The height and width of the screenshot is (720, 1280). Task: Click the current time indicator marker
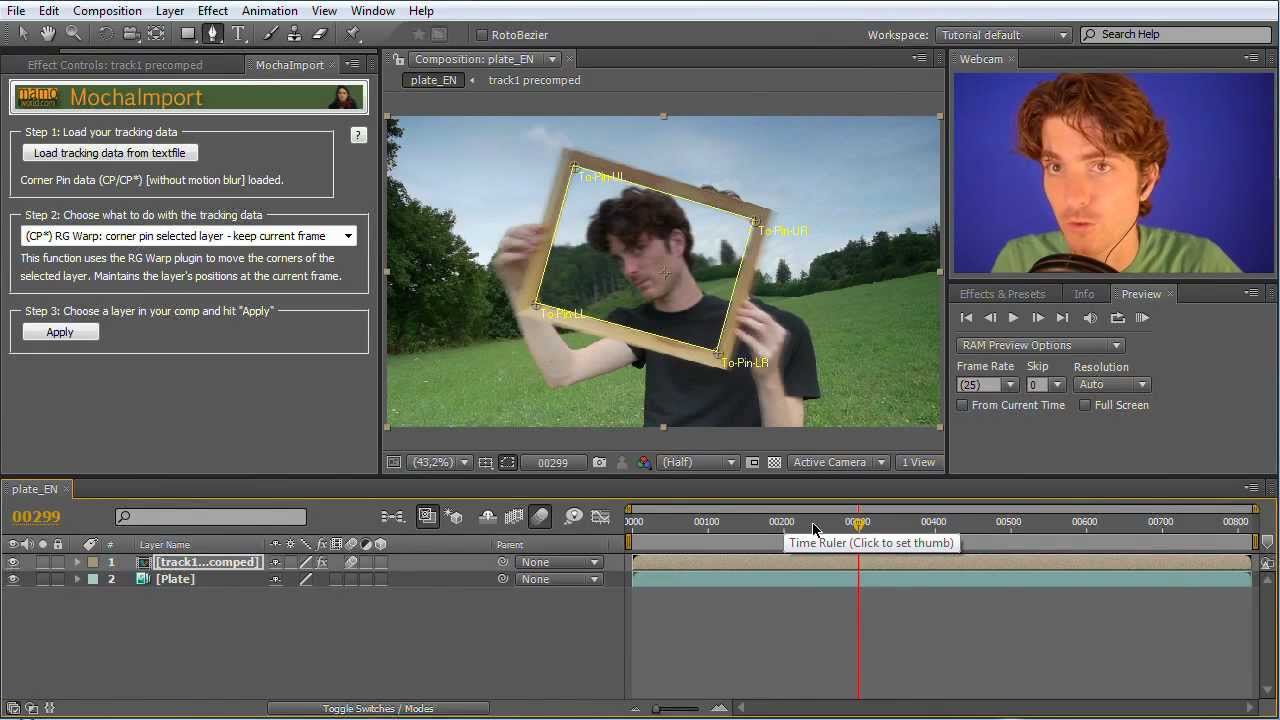pyautogui.click(x=858, y=524)
